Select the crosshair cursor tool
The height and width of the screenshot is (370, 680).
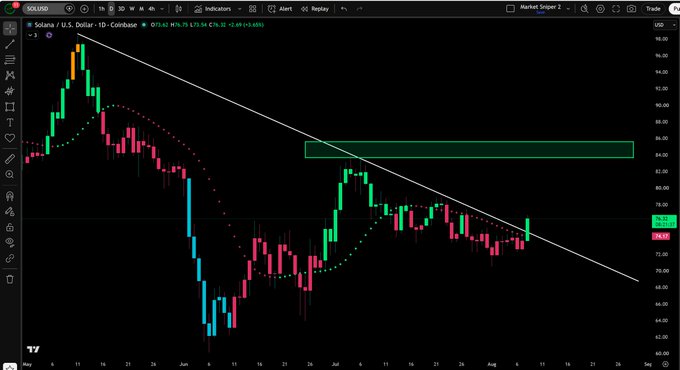click(10, 28)
